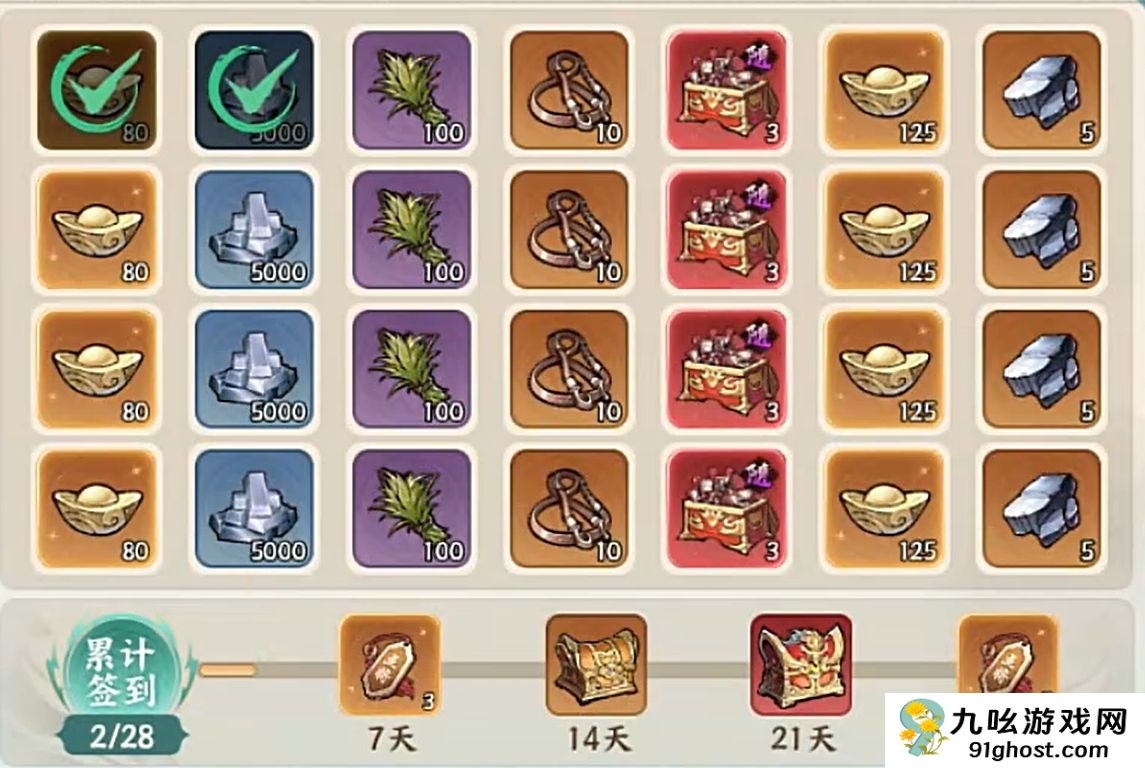
Task: Select iron ore 5 reward in top row
Action: [x=1042, y=91]
